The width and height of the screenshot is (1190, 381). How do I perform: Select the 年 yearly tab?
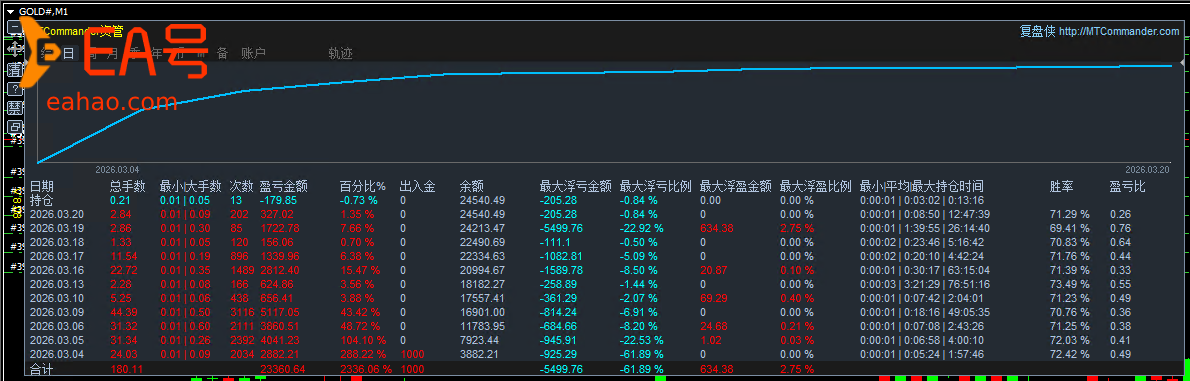tap(156, 53)
